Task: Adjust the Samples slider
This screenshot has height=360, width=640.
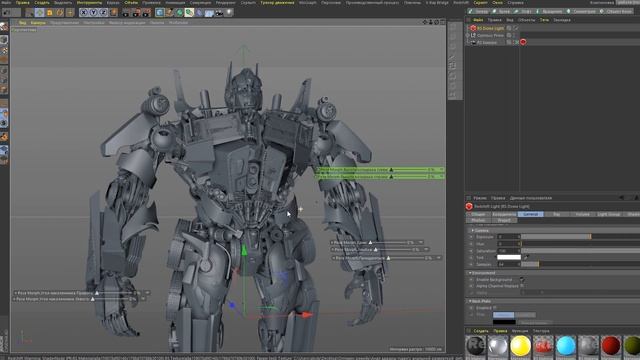Action: point(580,264)
